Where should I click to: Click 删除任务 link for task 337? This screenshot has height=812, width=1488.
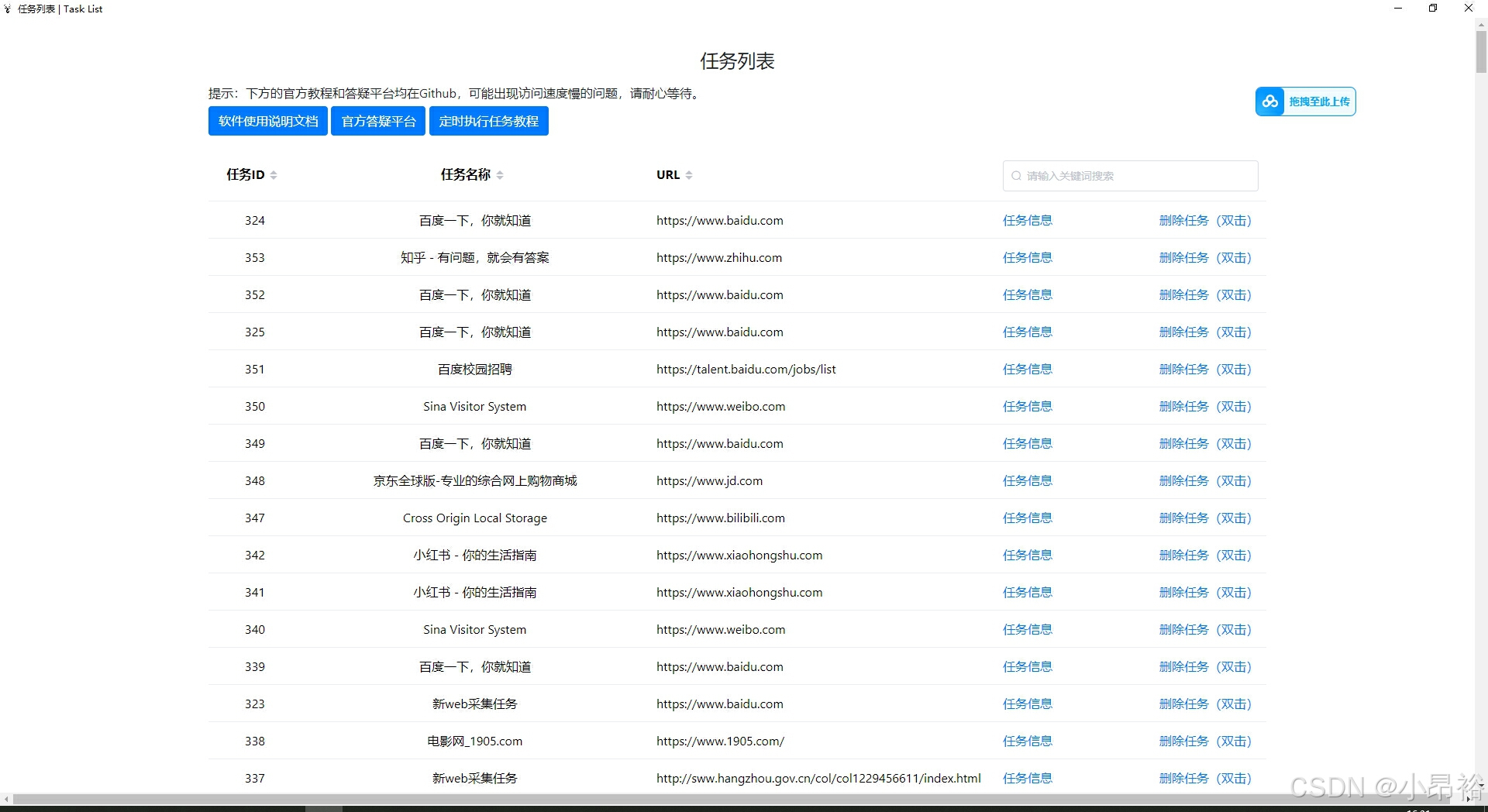[1205, 779]
